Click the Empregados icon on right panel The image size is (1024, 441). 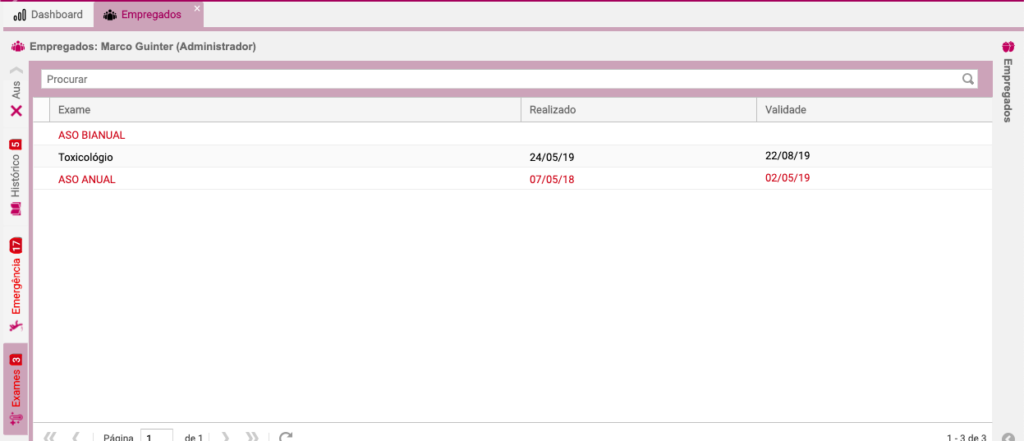pos(1008,47)
